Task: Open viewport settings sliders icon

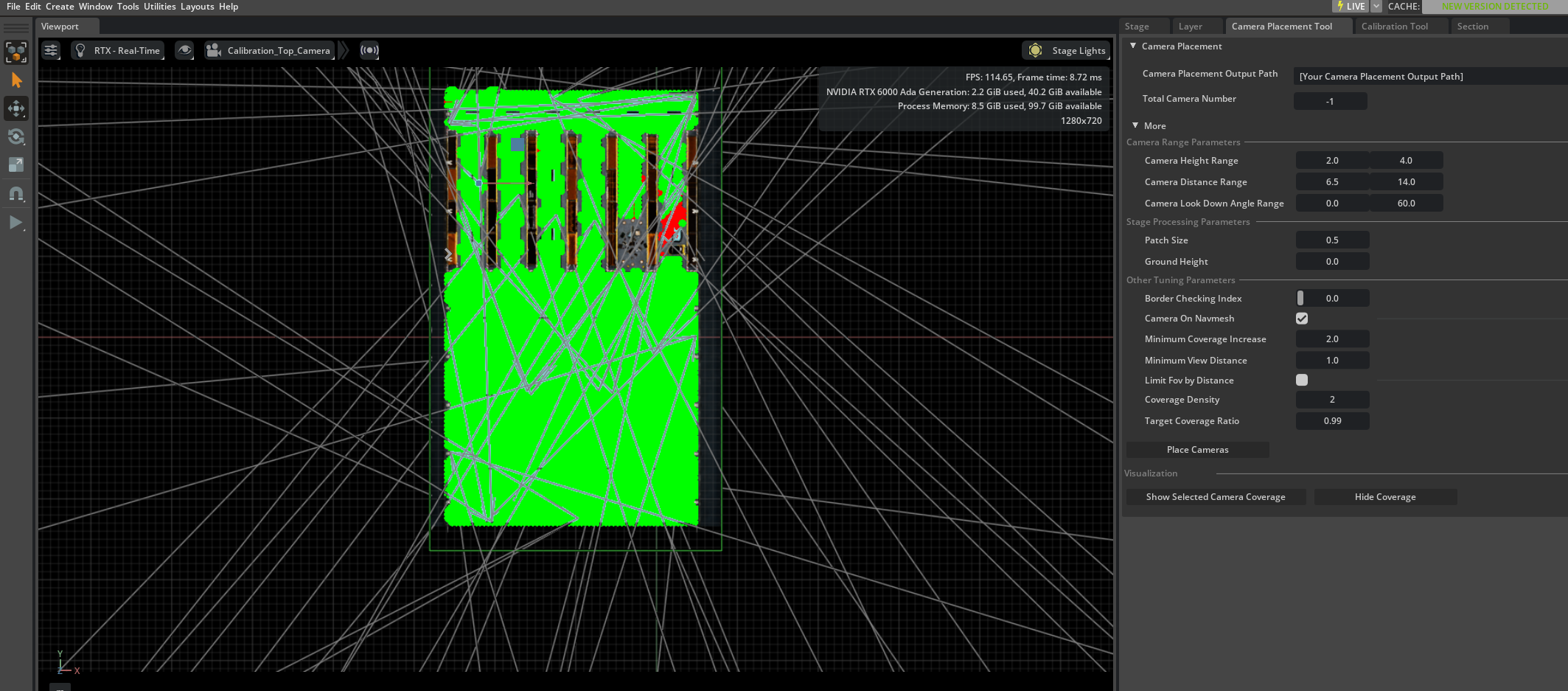Action: pyautogui.click(x=51, y=50)
